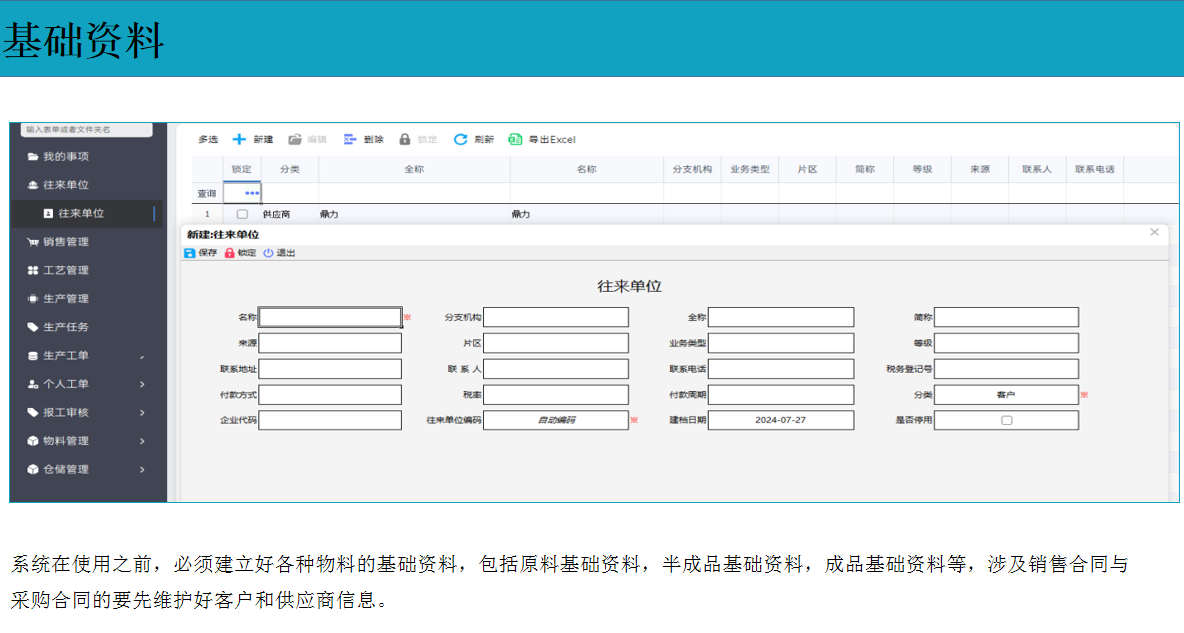Click 保存 label in dialog
The width and height of the screenshot is (1184, 633).
tap(208, 253)
